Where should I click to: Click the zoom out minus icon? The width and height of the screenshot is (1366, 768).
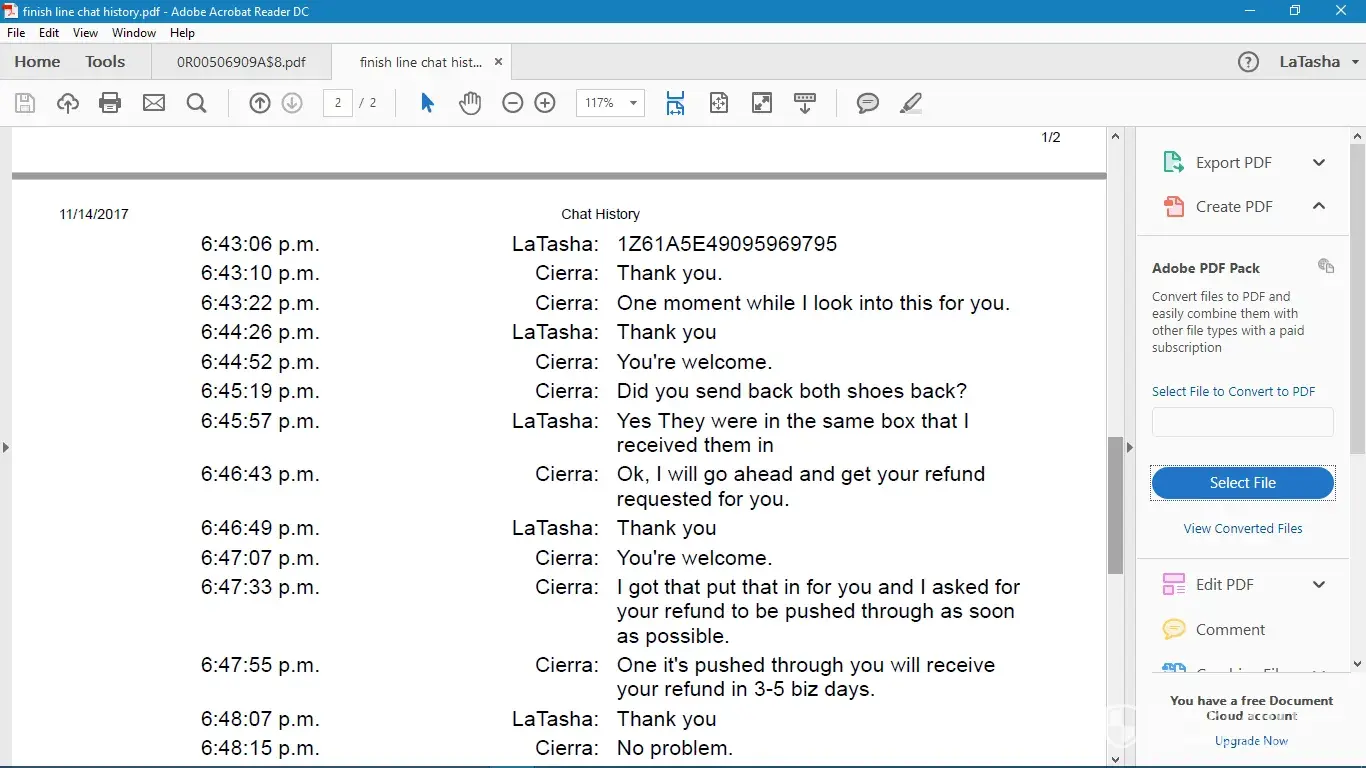tap(513, 103)
